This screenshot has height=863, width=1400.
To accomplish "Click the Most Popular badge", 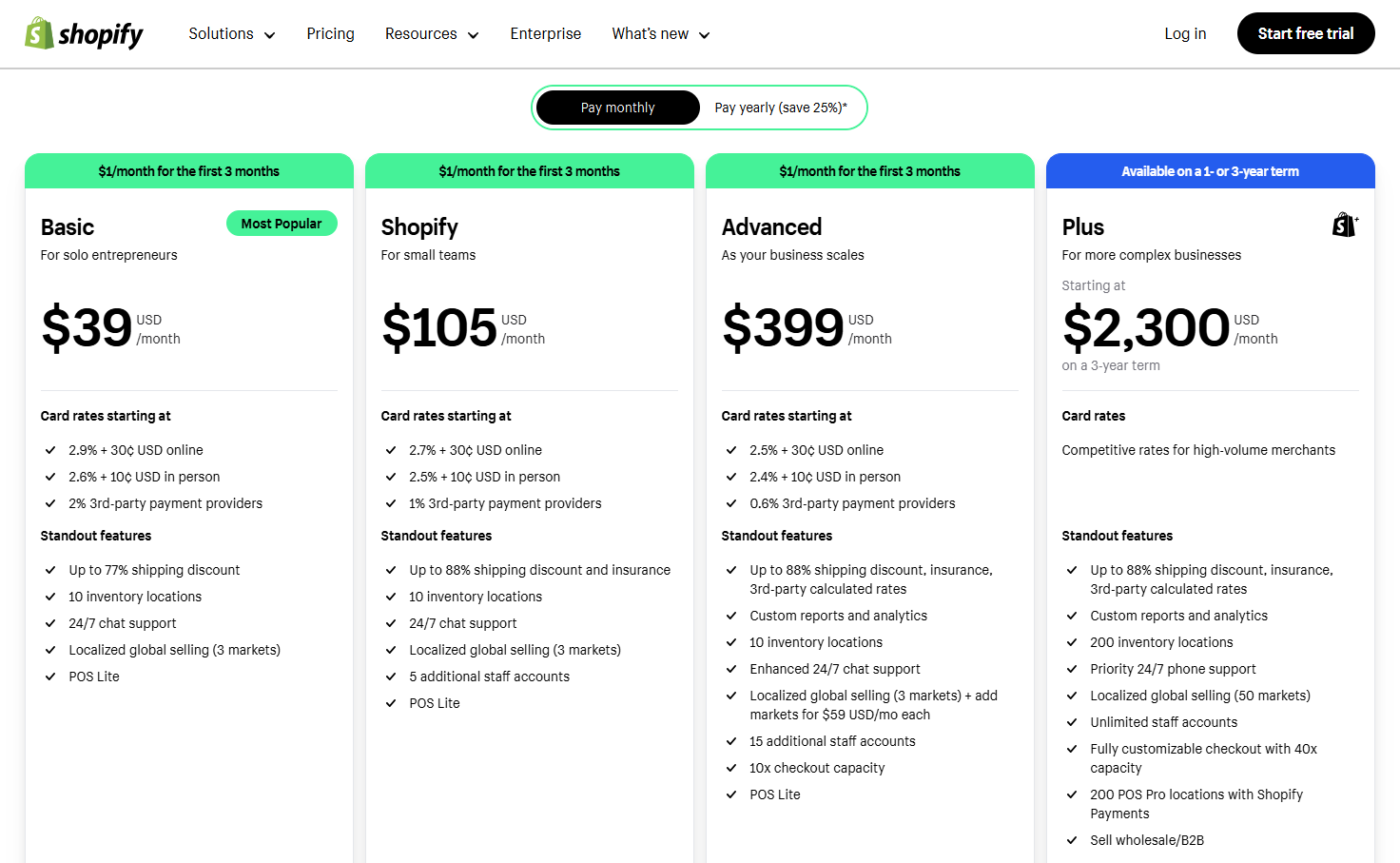I will pos(282,224).
